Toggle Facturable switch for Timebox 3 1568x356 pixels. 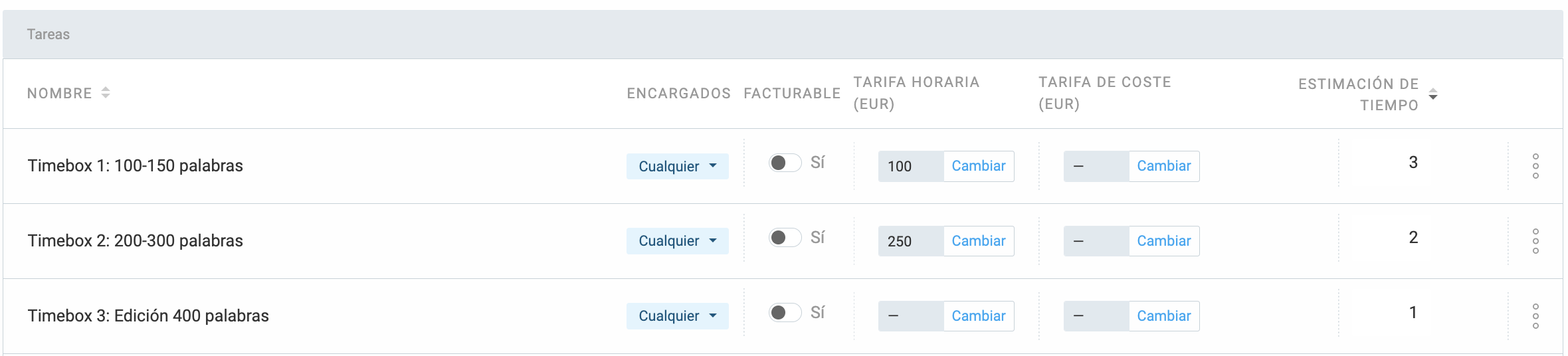coord(785,313)
